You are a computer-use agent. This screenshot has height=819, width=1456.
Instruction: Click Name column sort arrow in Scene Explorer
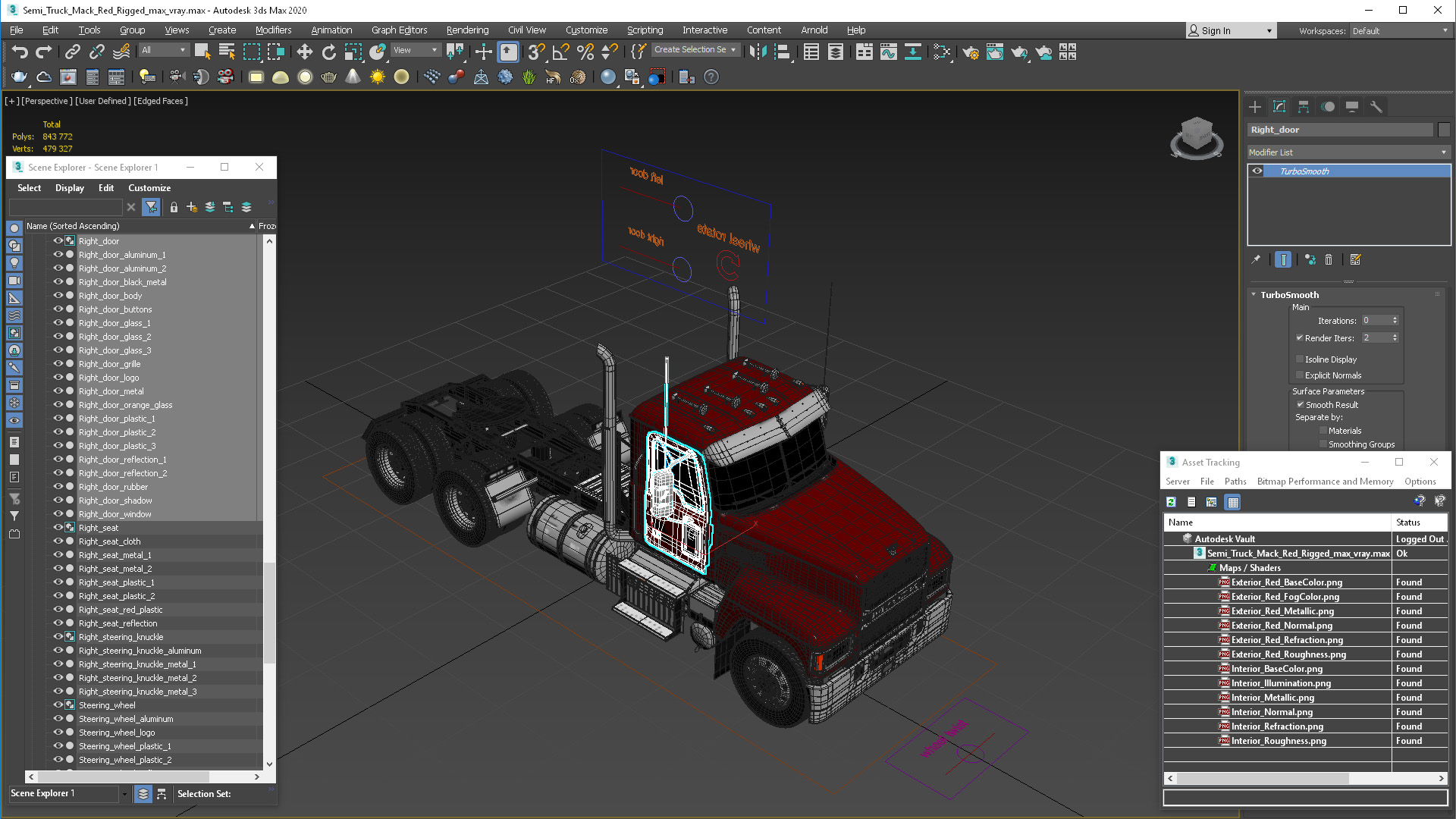point(252,226)
